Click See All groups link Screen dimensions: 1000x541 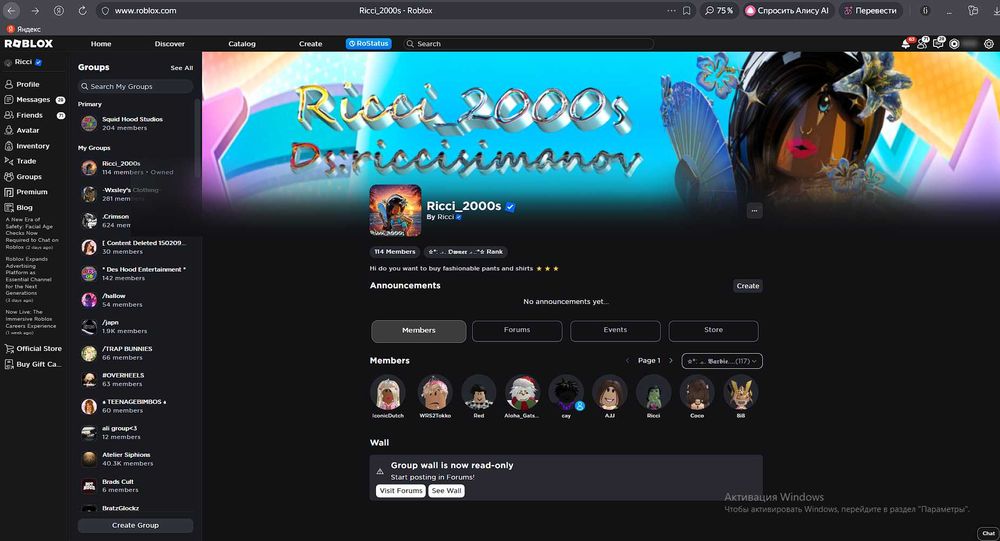(182, 68)
